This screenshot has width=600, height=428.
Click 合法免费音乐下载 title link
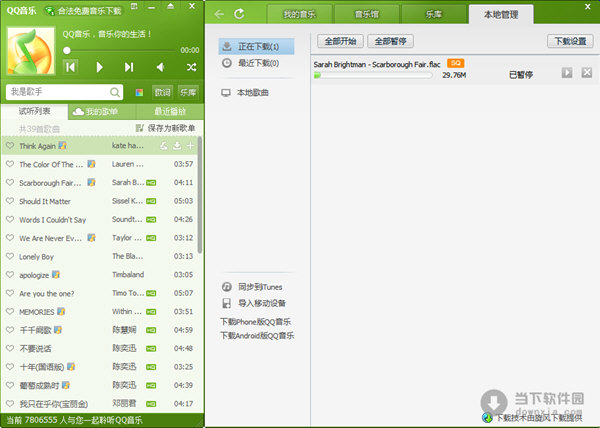pos(83,11)
